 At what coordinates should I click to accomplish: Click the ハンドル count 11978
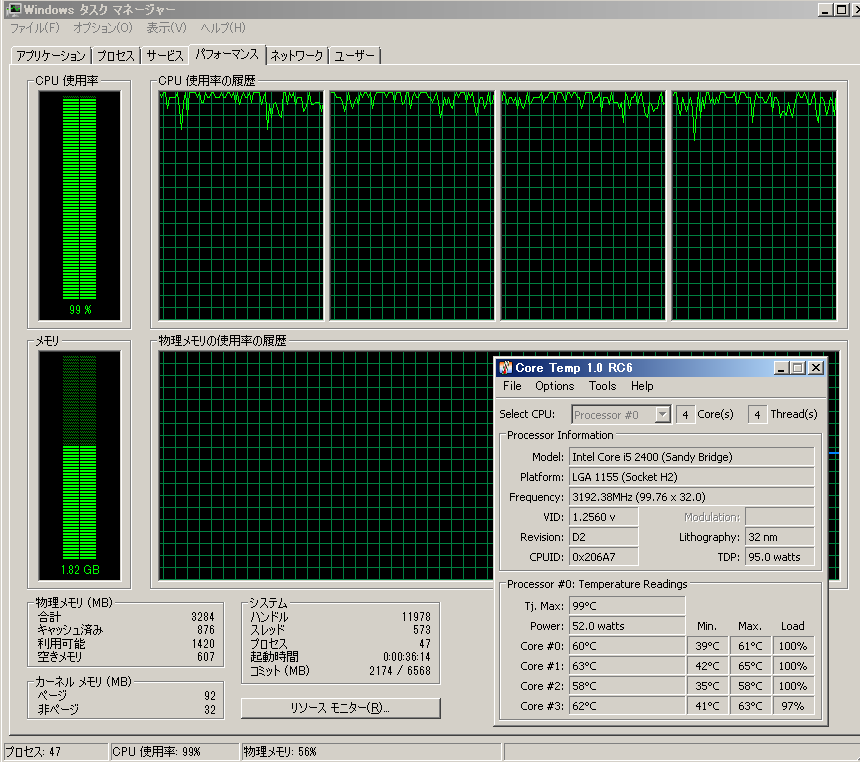click(416, 617)
